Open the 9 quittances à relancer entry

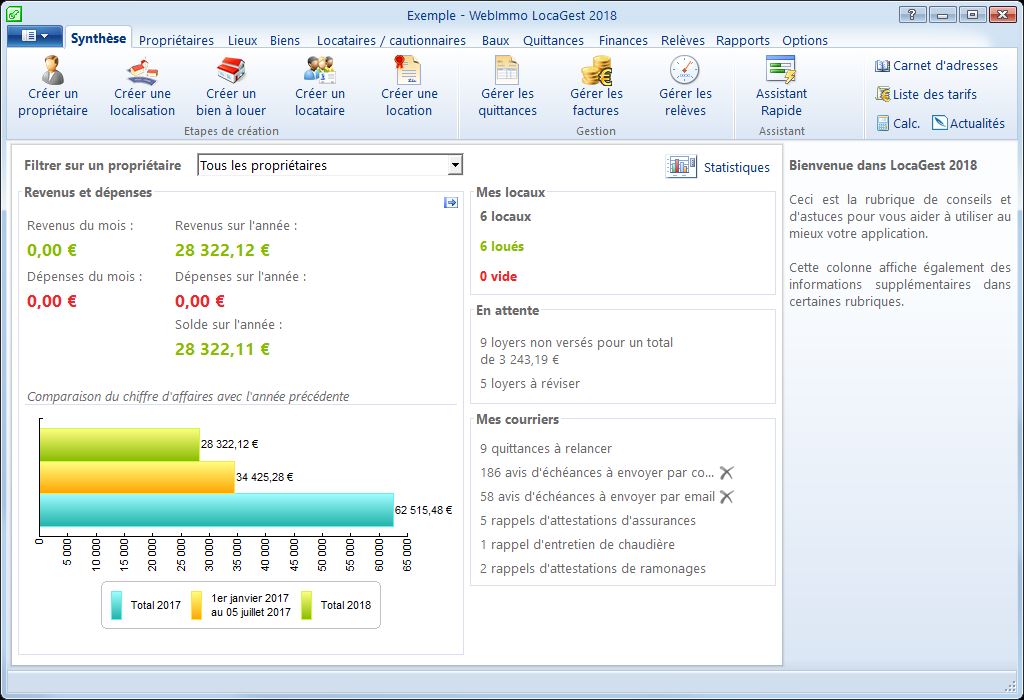pos(546,449)
